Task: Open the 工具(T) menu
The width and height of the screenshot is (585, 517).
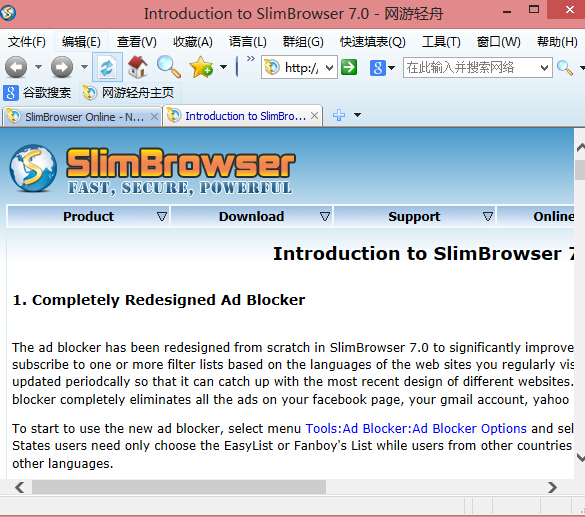Action: point(441,42)
